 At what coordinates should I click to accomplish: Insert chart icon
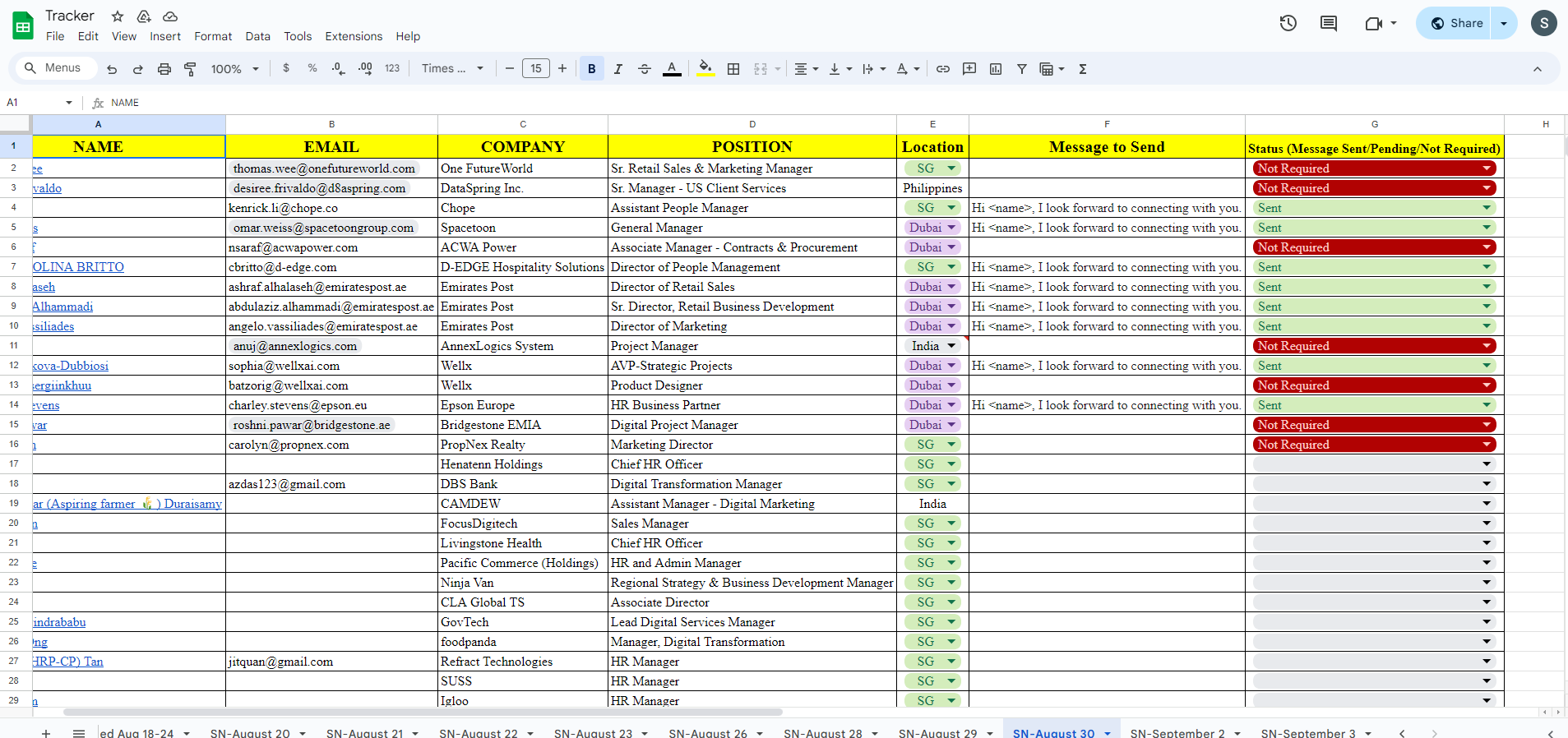(996, 69)
